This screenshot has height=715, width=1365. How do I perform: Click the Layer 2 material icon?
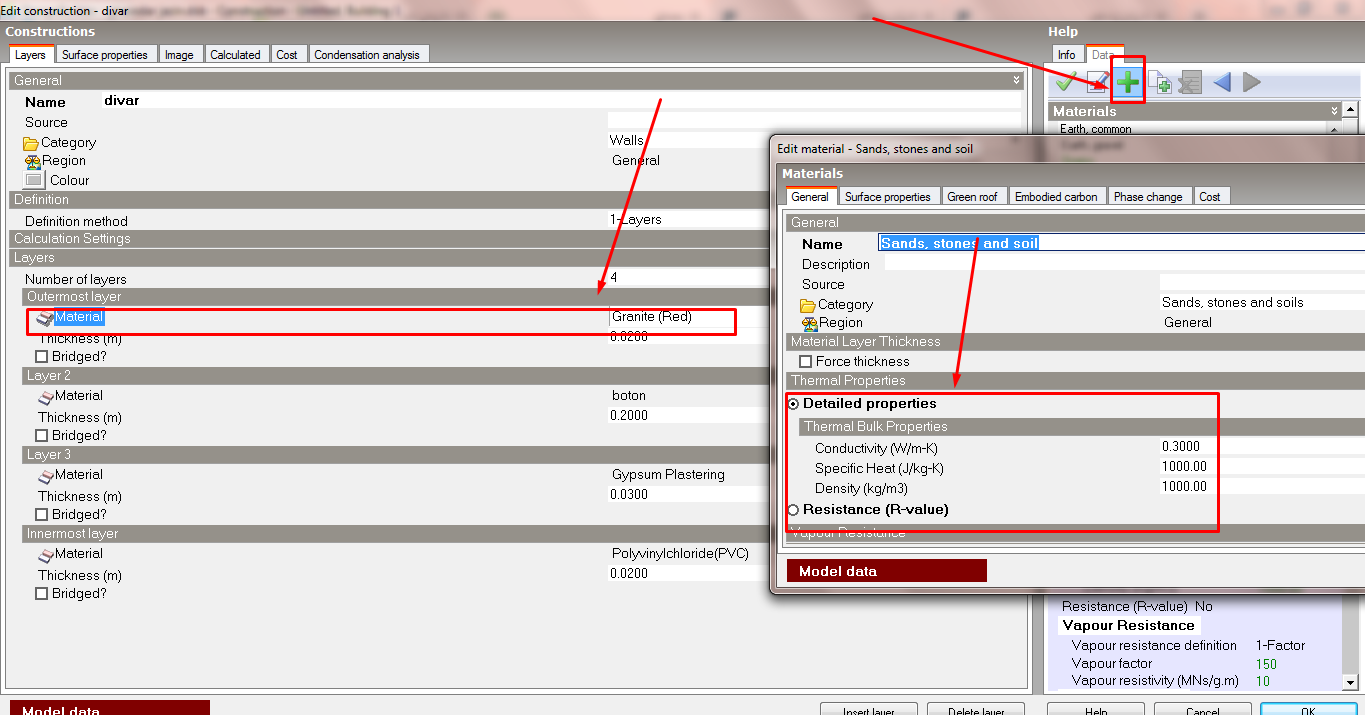[x=45, y=397]
